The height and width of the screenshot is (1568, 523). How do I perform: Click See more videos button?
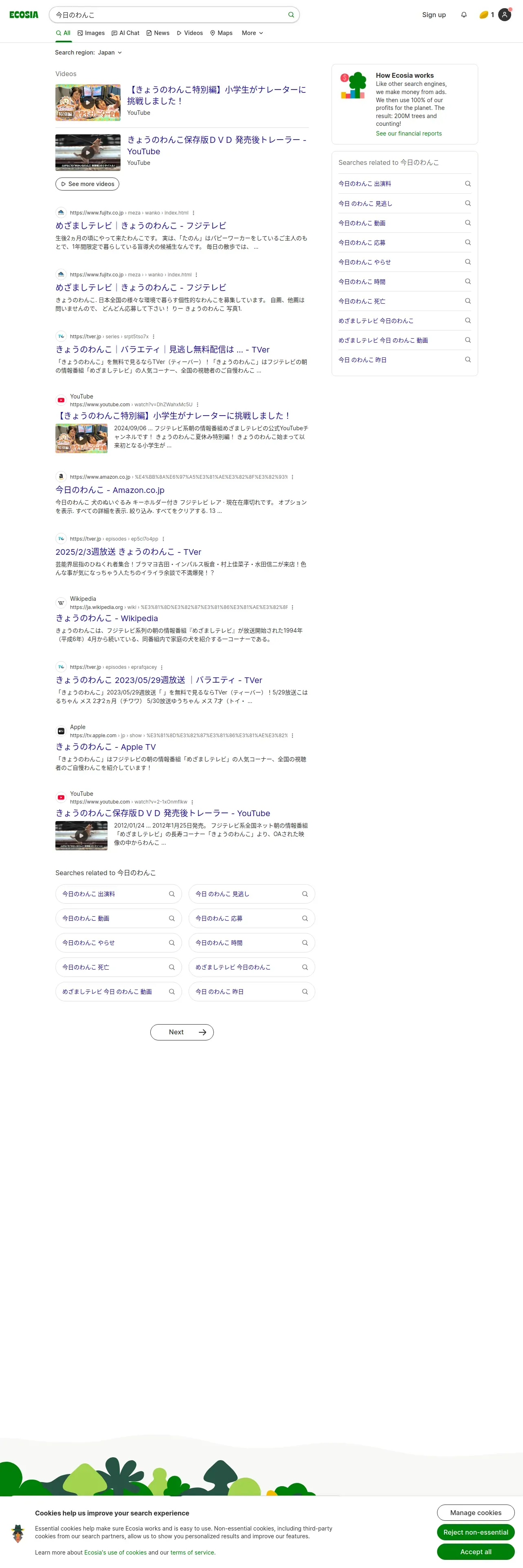coord(88,184)
